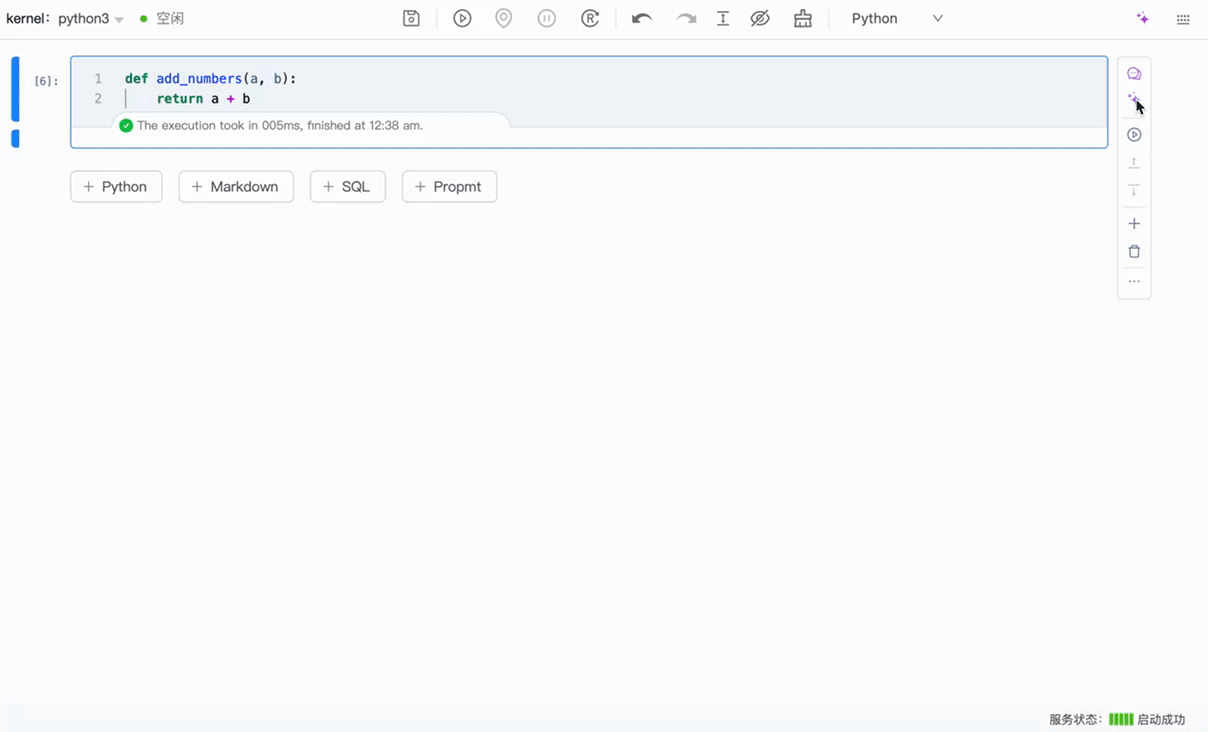Run this cell from the cell sidebar

tap(1134, 135)
